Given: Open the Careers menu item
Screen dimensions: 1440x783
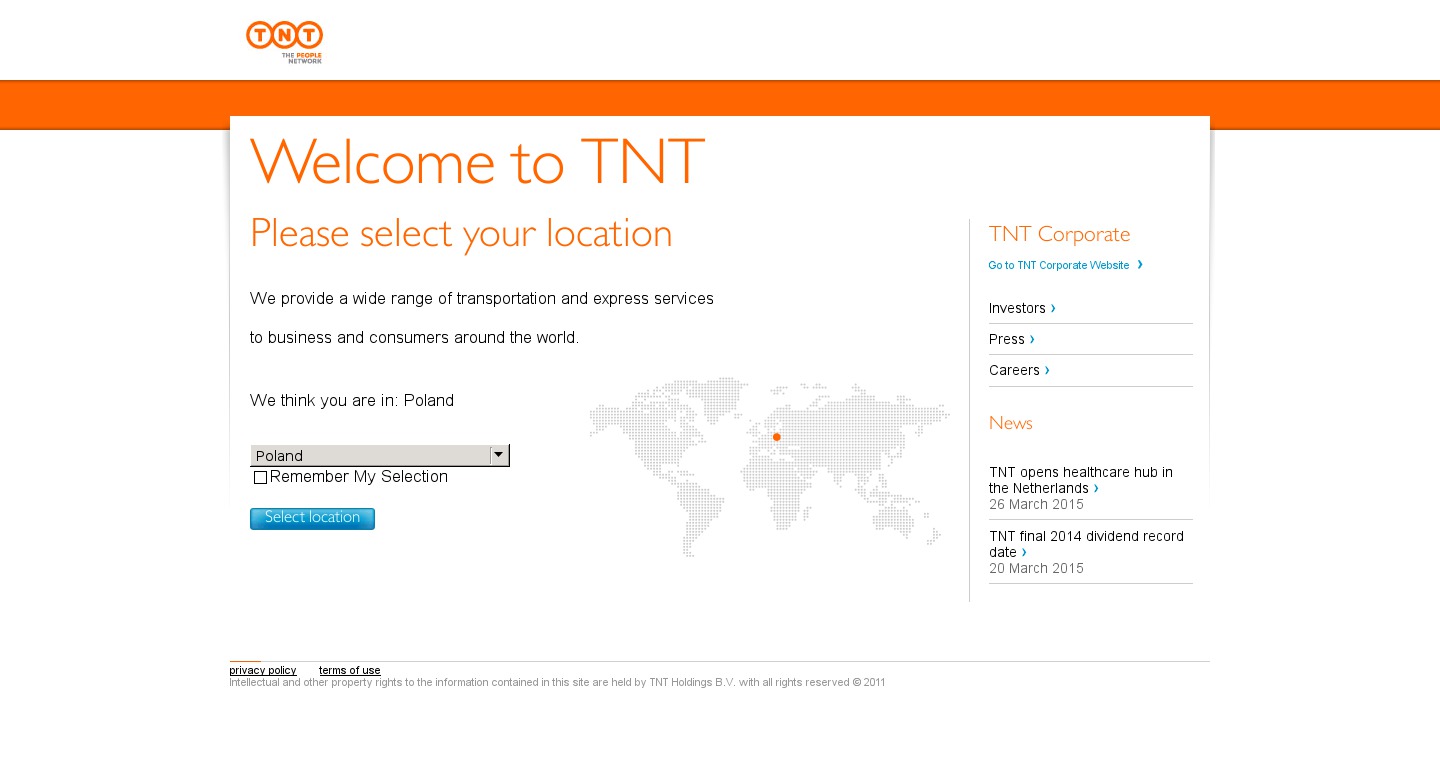Looking at the screenshot, I should pyautogui.click(x=1014, y=370).
